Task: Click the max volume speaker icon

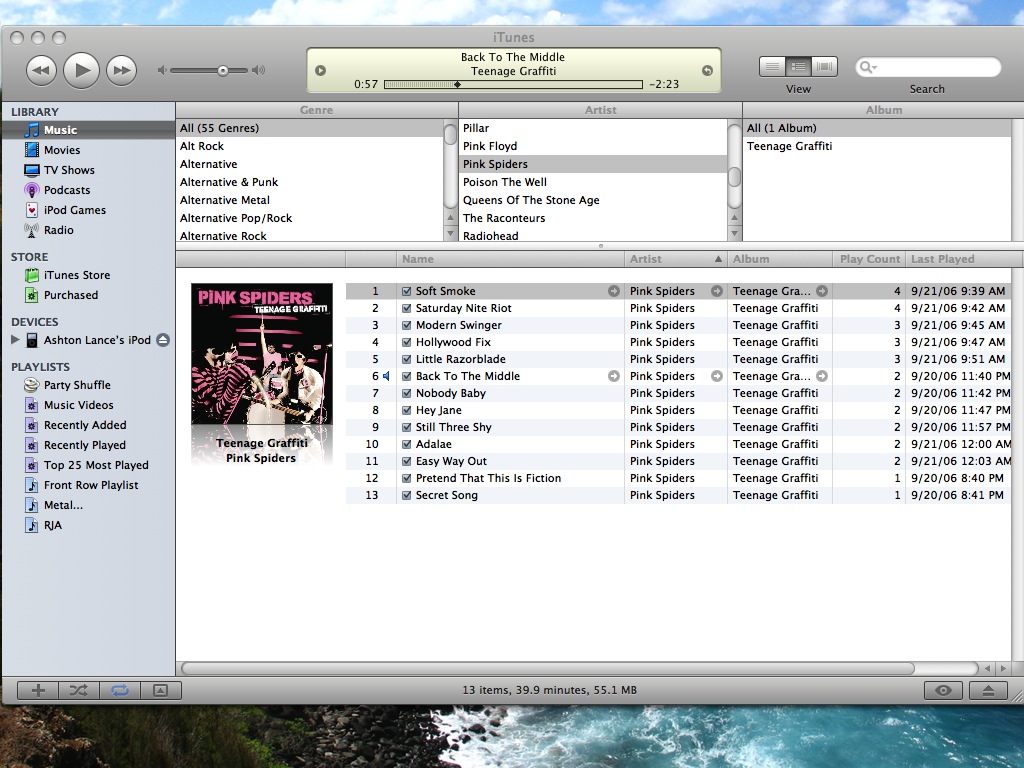Action: tap(259, 70)
